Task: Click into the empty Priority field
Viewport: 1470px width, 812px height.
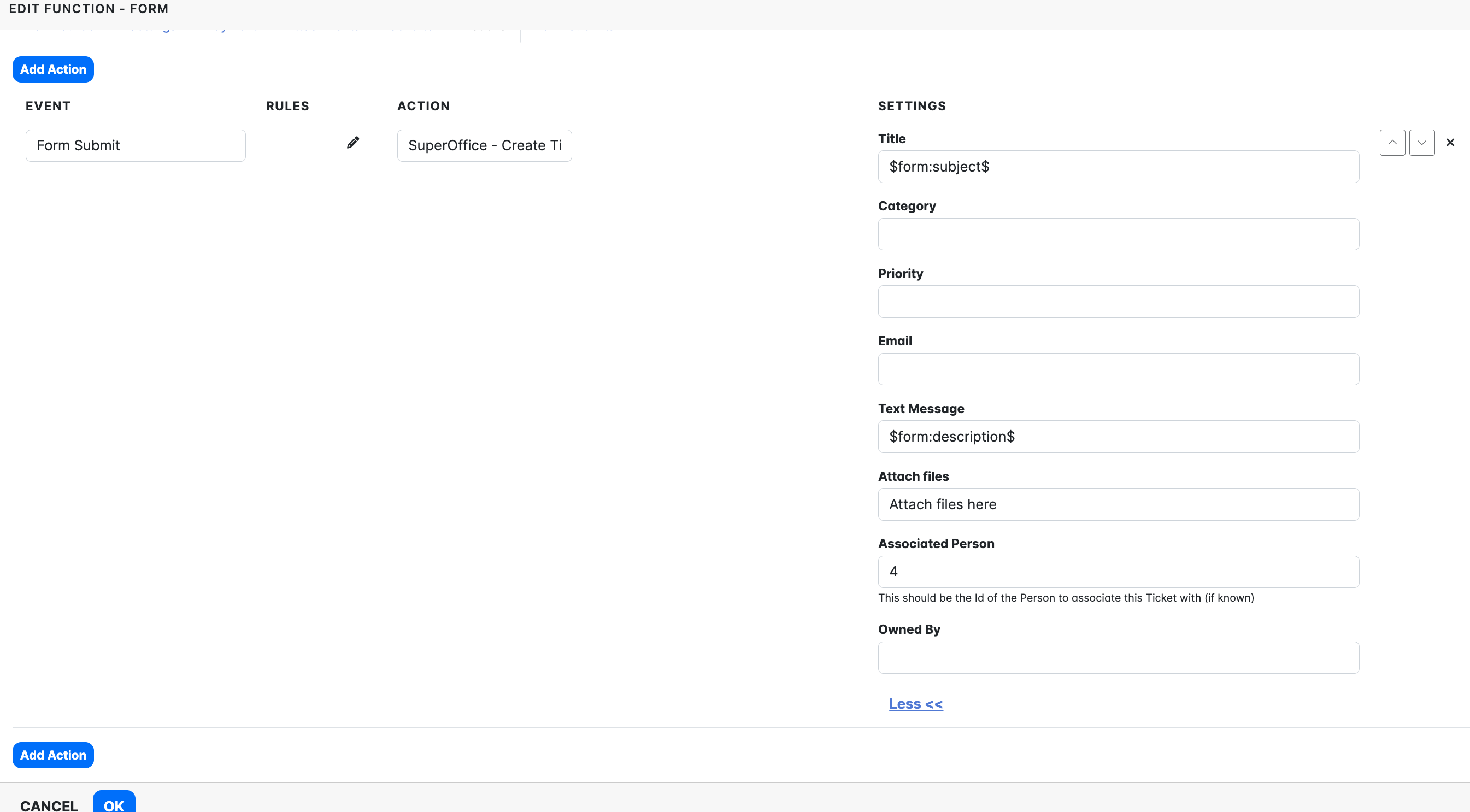Action: [x=1118, y=301]
